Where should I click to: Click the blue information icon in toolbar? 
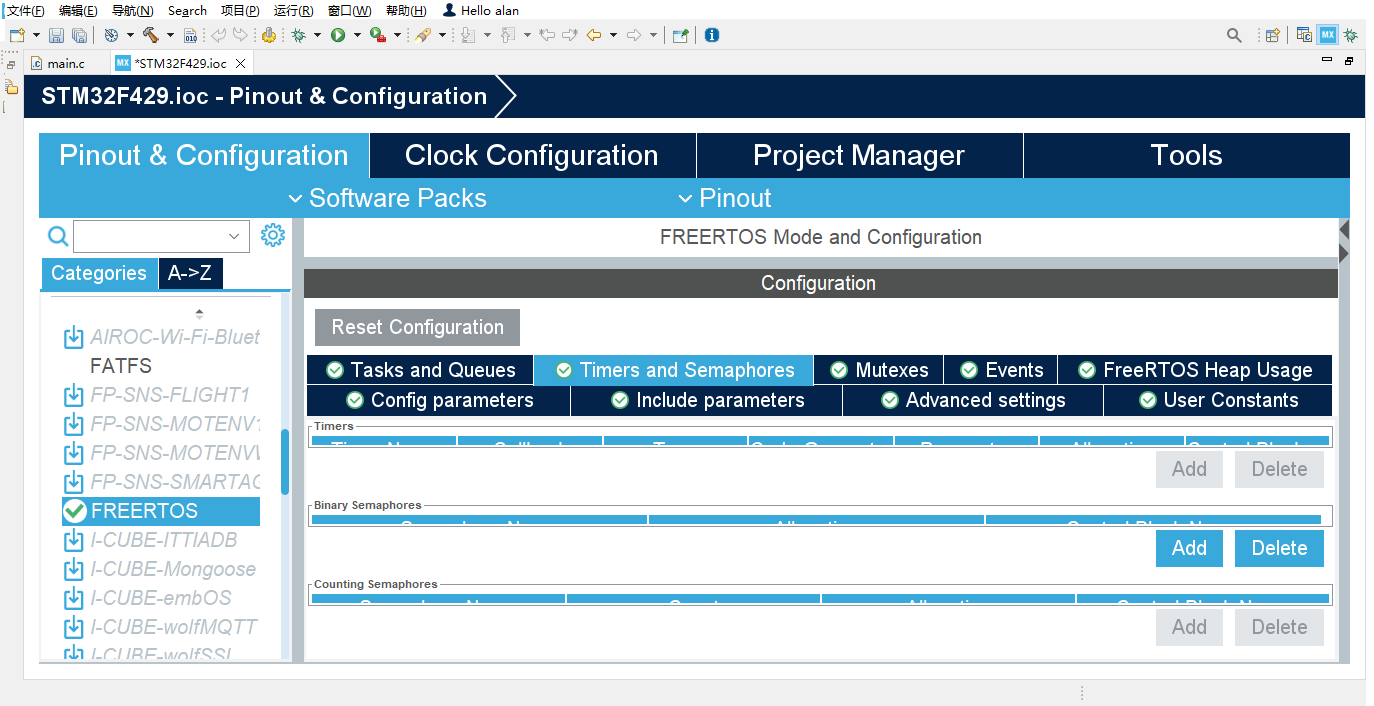click(x=712, y=35)
